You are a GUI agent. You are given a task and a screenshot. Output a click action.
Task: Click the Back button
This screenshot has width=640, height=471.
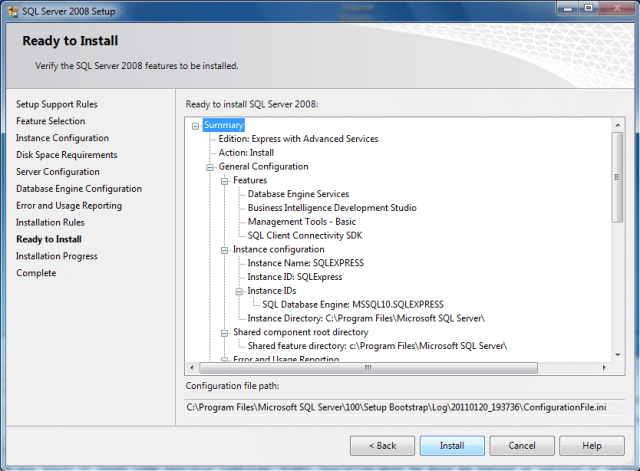coord(382,446)
